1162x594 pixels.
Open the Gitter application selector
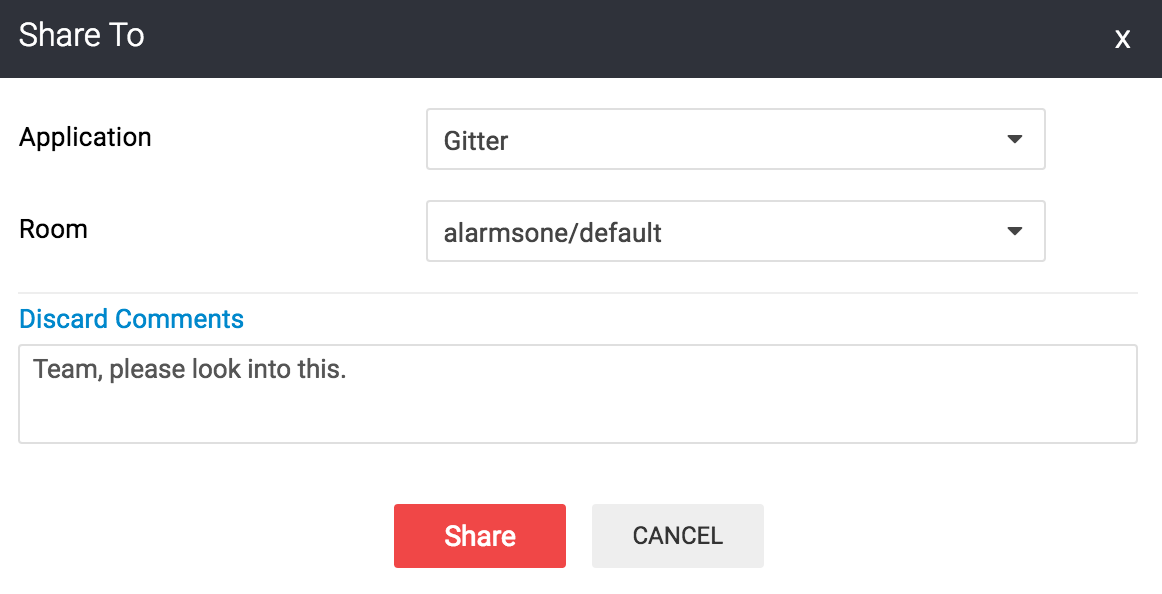pos(735,139)
